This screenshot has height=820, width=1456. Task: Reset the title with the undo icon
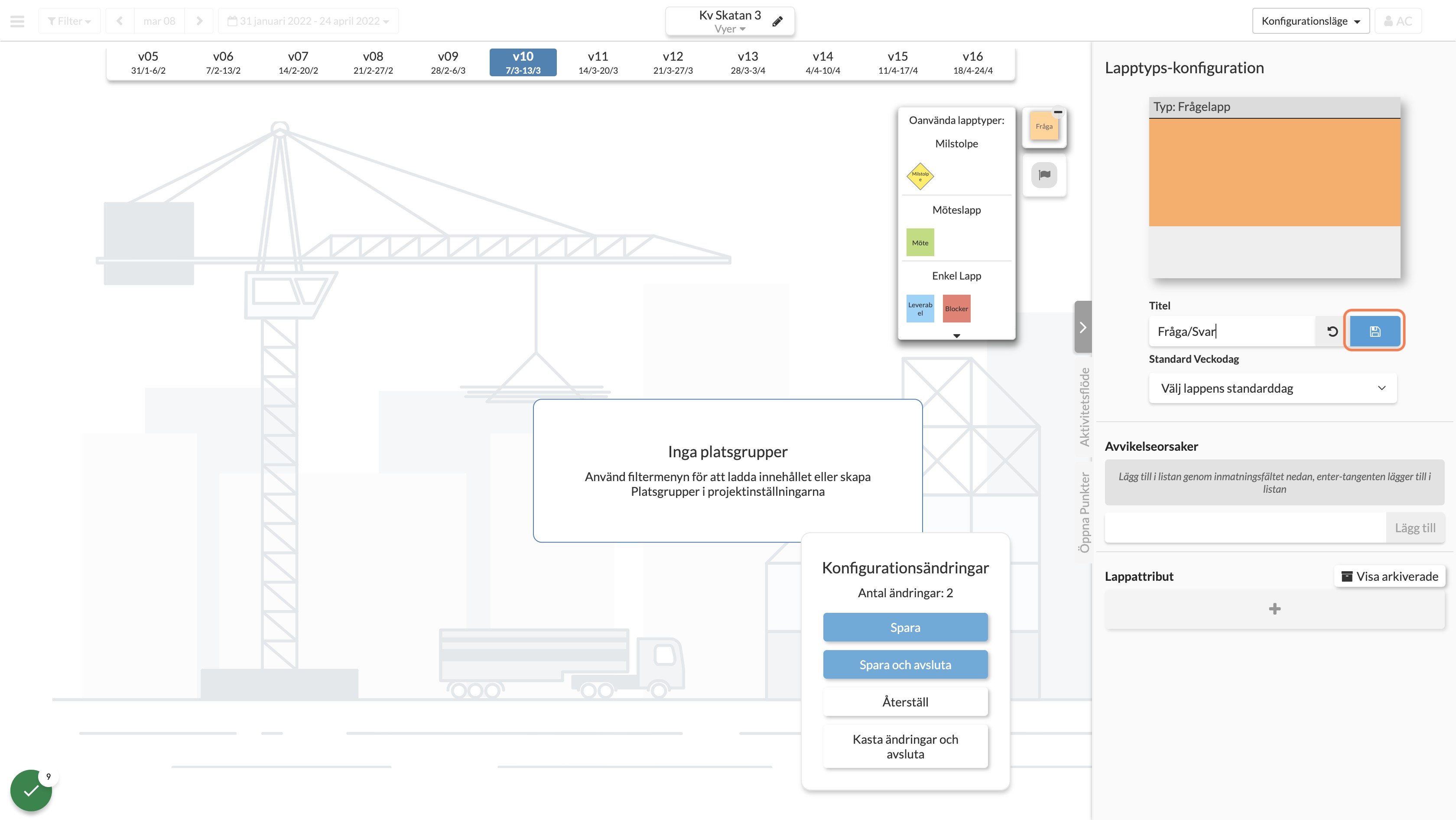click(x=1332, y=331)
